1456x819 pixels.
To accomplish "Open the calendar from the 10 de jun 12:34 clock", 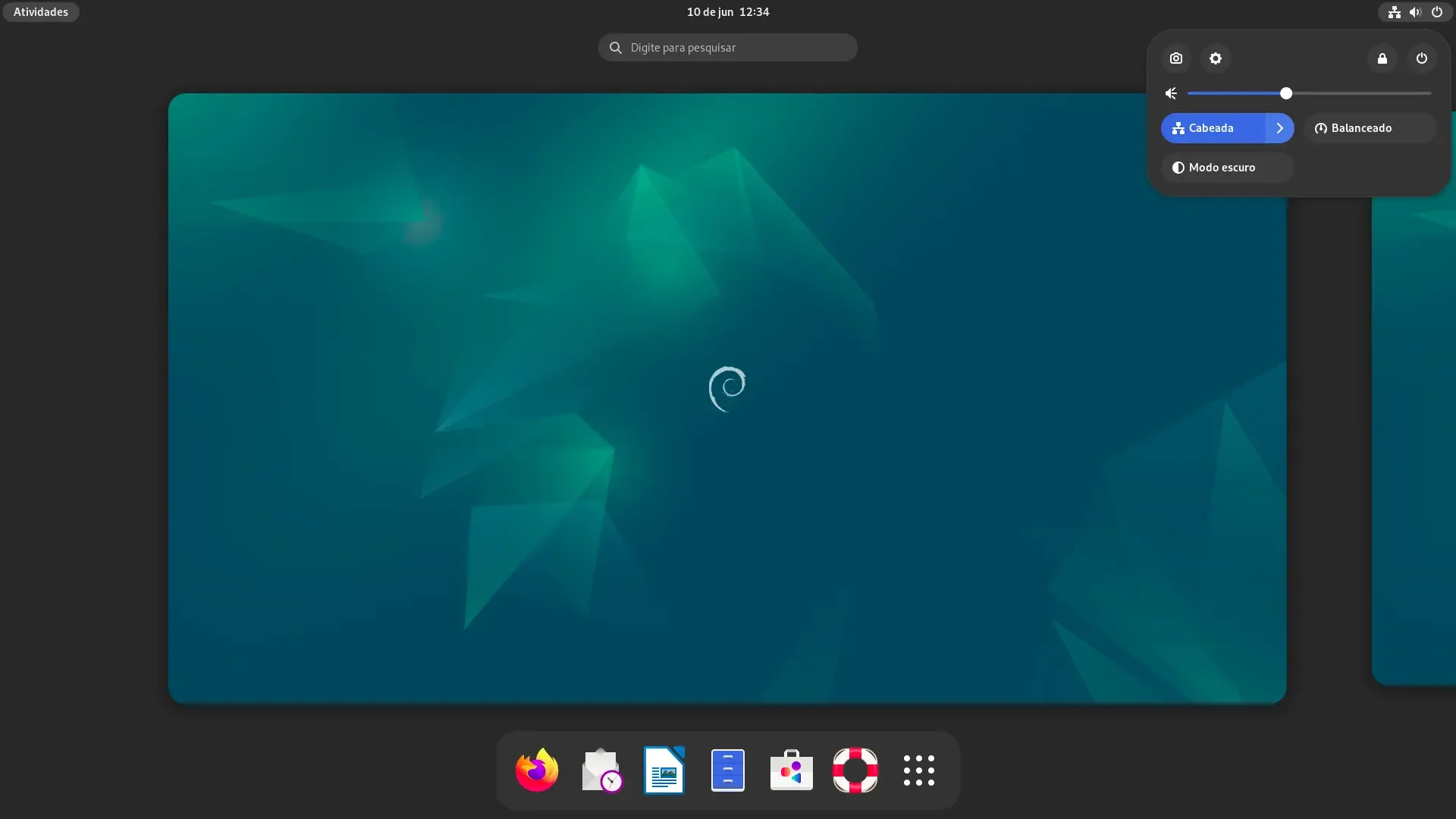I will point(728,12).
